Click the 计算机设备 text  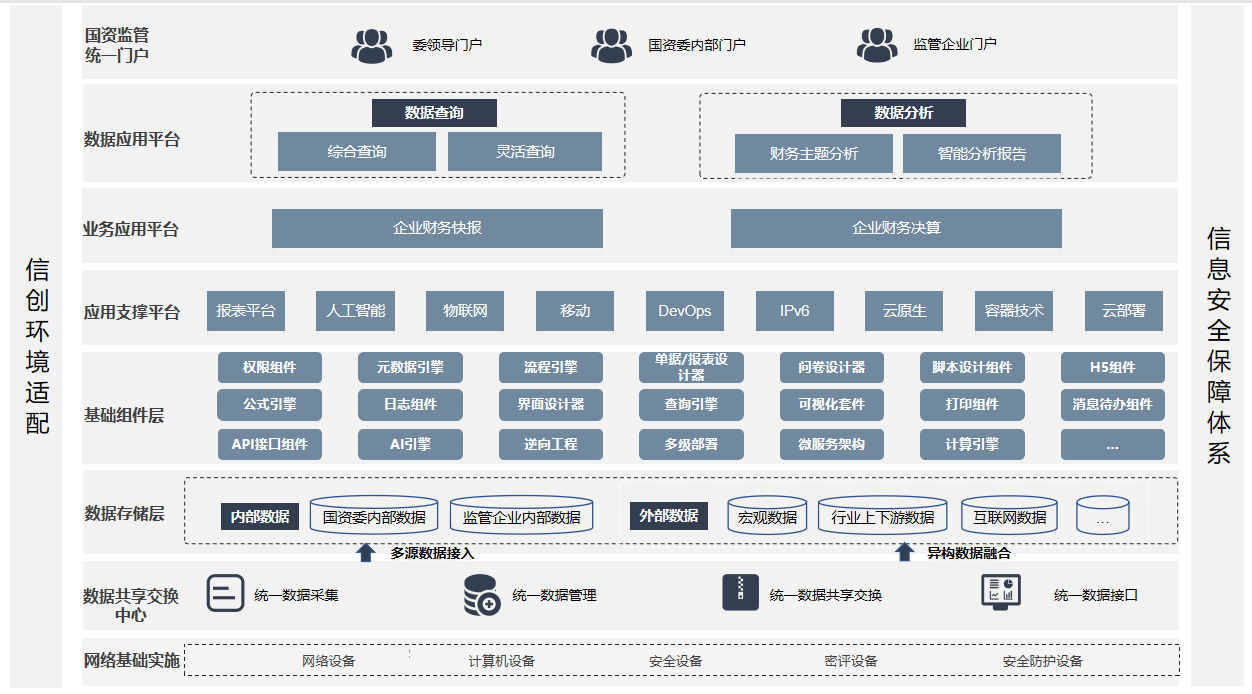point(502,661)
